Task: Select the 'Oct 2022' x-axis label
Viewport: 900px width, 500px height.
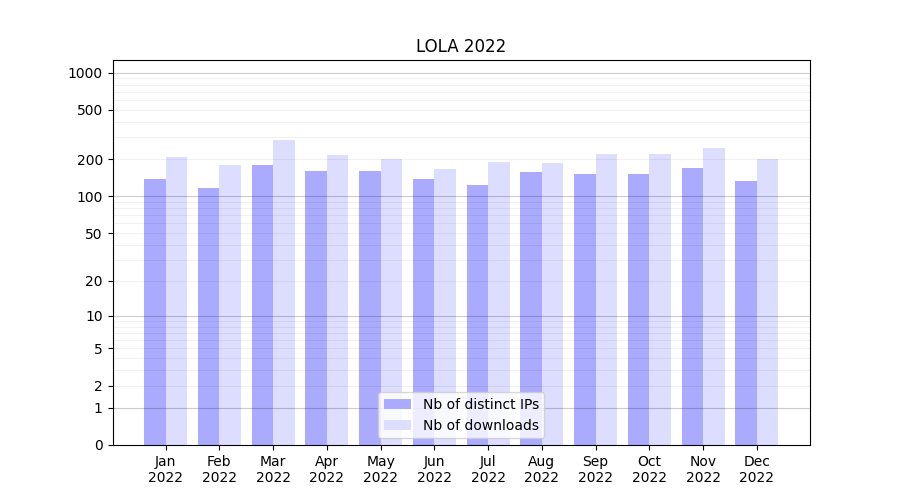Action: pyautogui.click(x=649, y=469)
